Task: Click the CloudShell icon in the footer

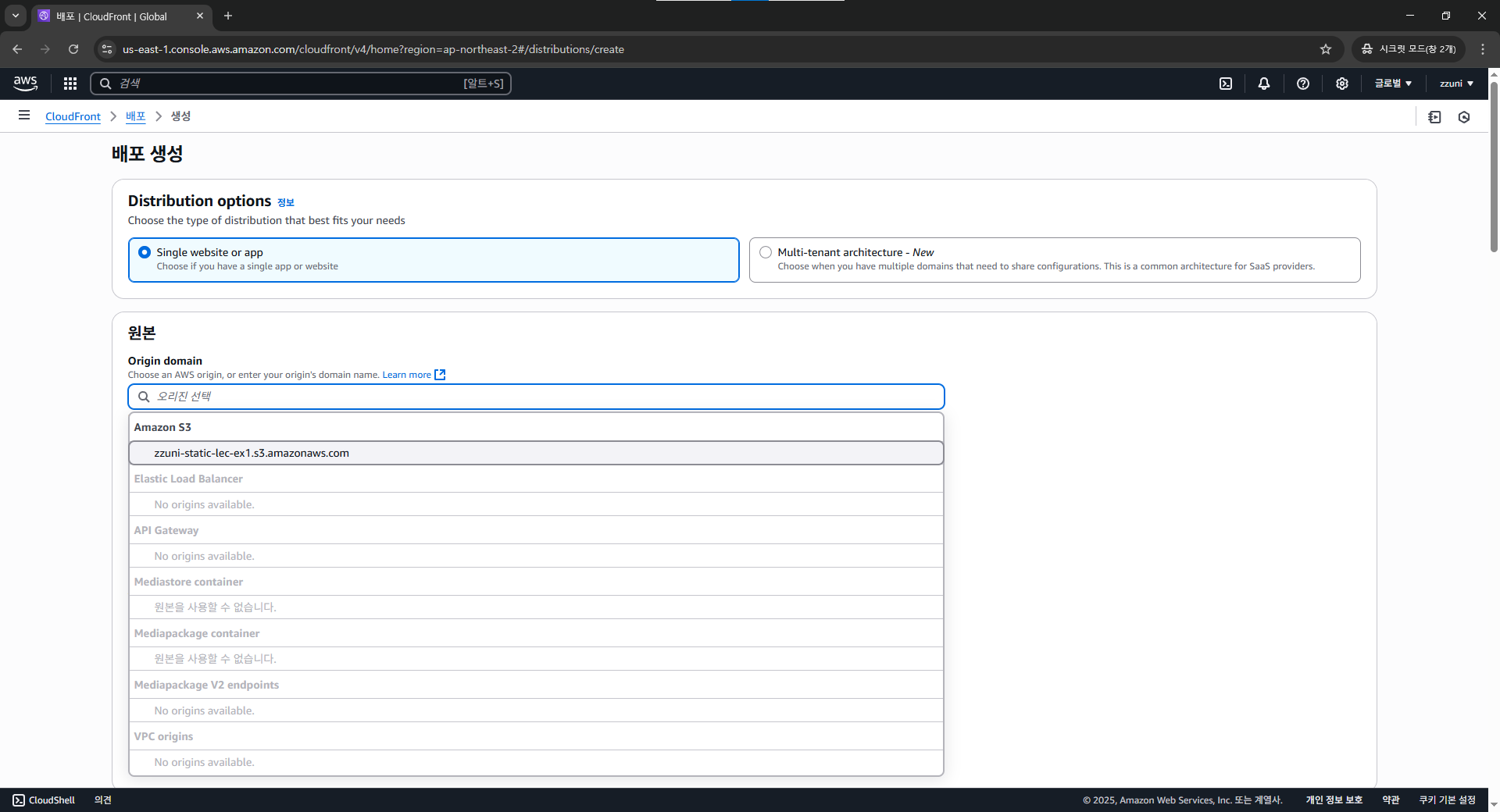Action: [19, 800]
